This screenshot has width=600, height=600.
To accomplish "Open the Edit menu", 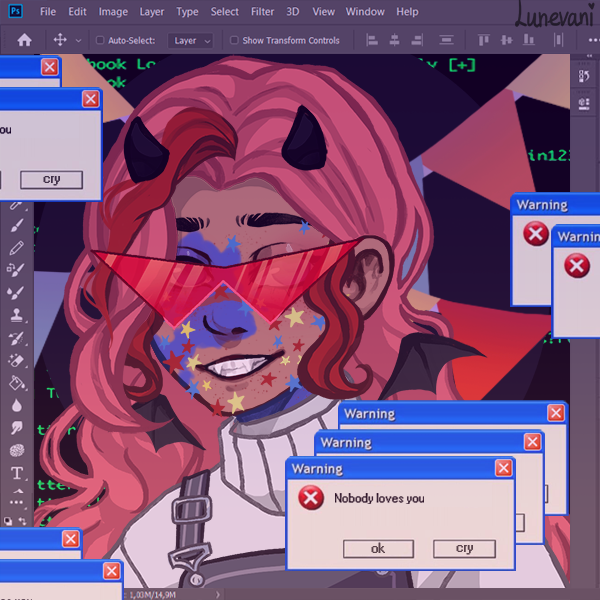I will [x=77, y=12].
